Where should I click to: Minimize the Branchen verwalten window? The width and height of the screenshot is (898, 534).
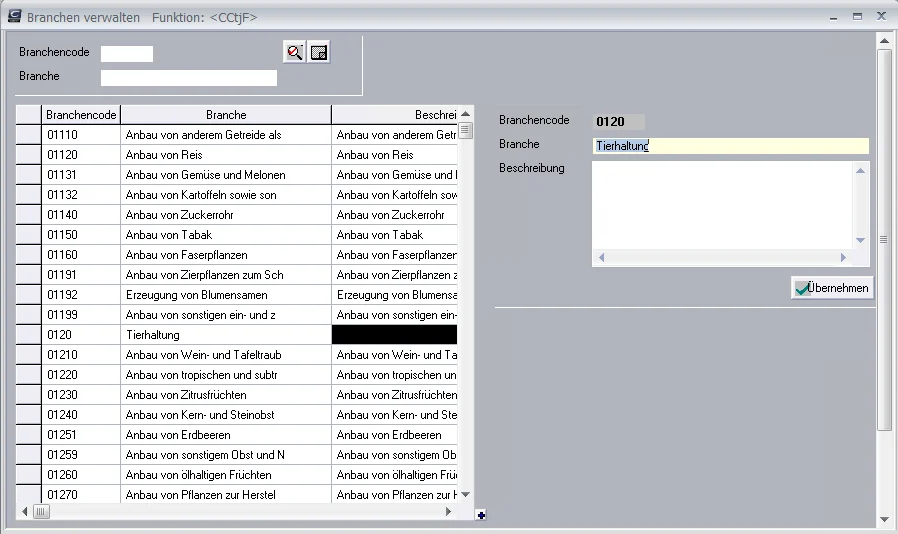(x=833, y=17)
